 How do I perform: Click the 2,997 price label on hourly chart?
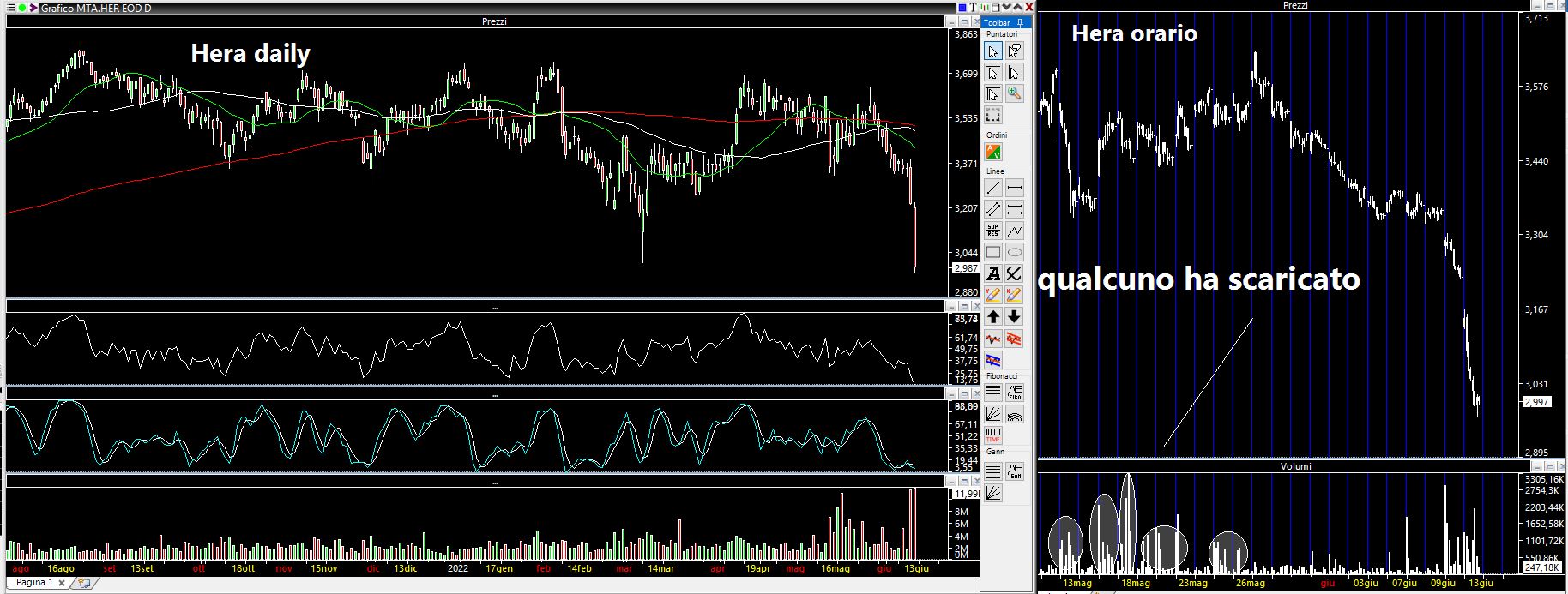[x=1536, y=402]
